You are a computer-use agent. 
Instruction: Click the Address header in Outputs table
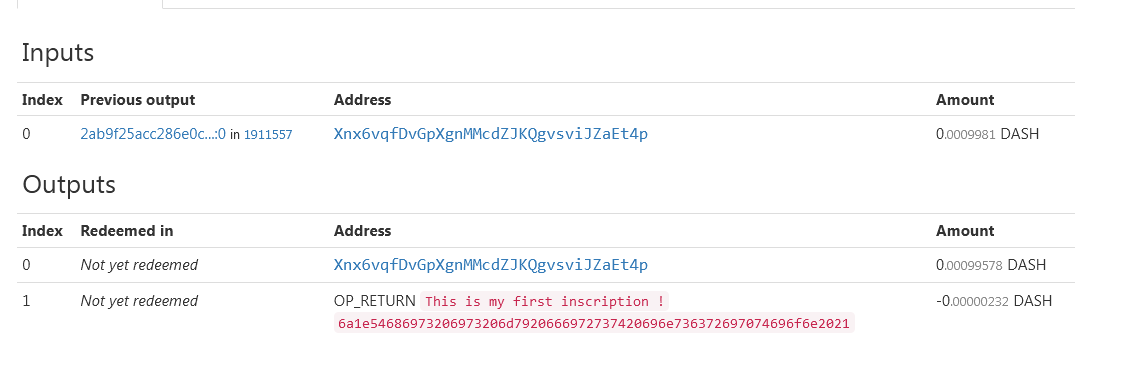(x=362, y=231)
